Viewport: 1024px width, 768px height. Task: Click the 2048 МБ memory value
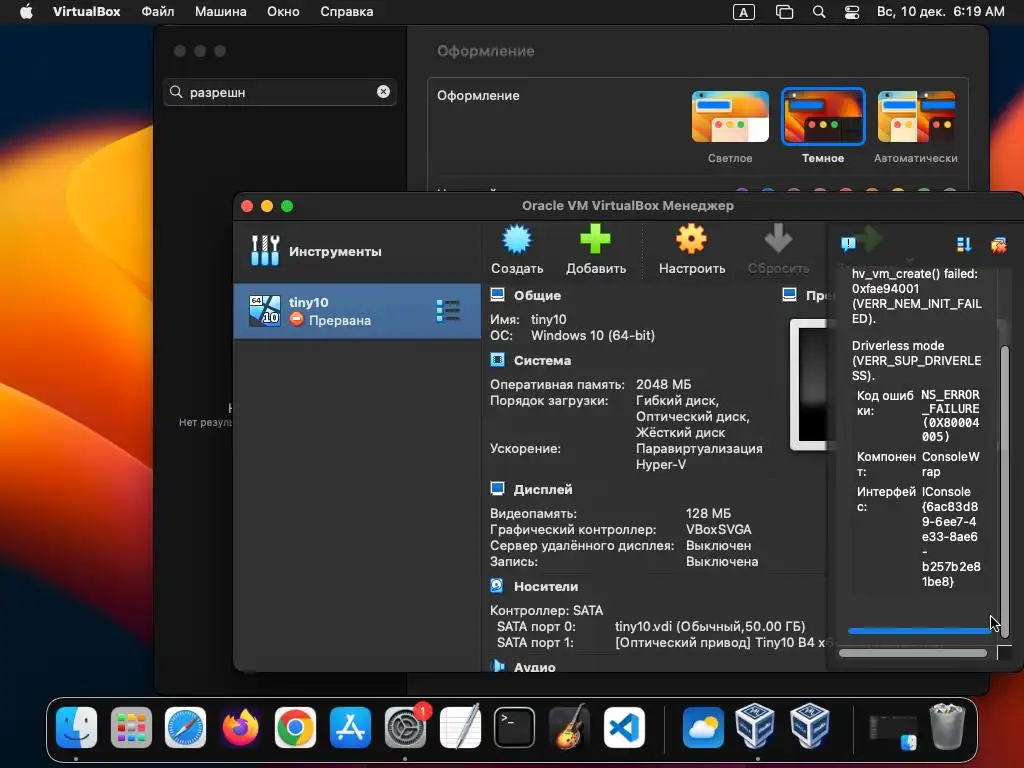click(x=664, y=385)
